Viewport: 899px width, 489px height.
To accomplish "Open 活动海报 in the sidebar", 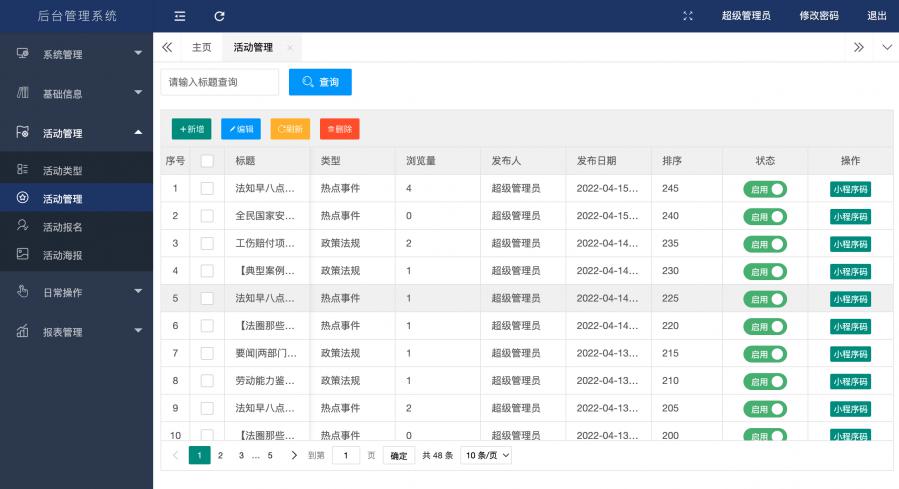I will pos(62,255).
